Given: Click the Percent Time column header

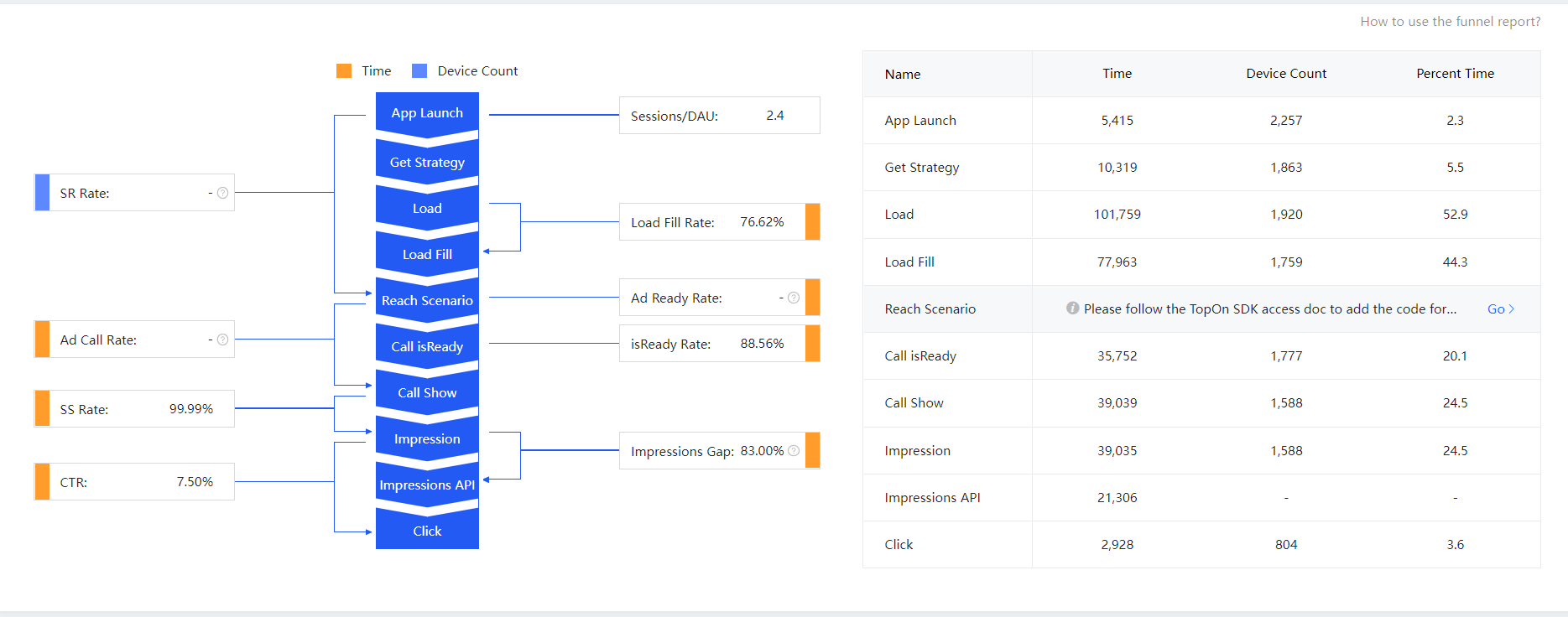Looking at the screenshot, I should click(1456, 74).
